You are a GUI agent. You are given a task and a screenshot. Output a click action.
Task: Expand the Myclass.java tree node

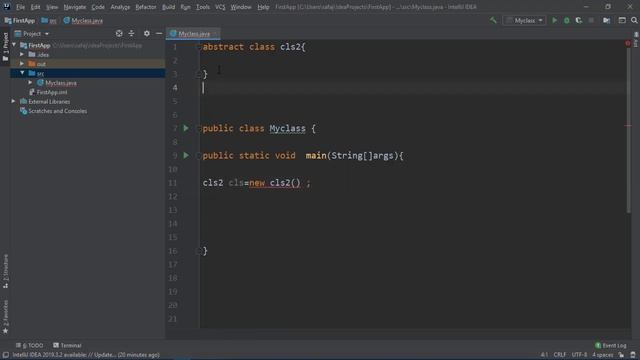click(30, 82)
